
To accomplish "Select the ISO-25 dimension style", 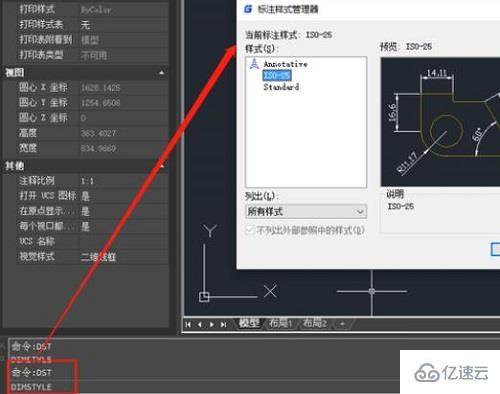I will 277,76.
